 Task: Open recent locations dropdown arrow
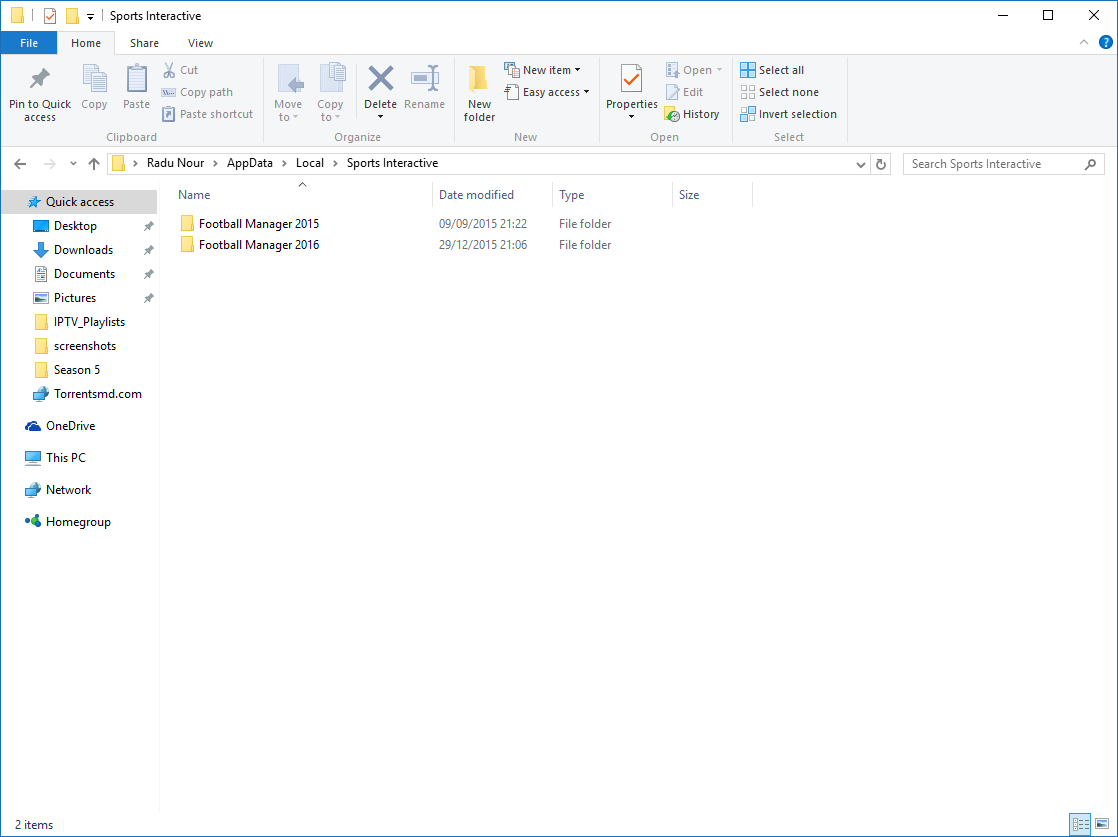pyautogui.click(x=73, y=164)
